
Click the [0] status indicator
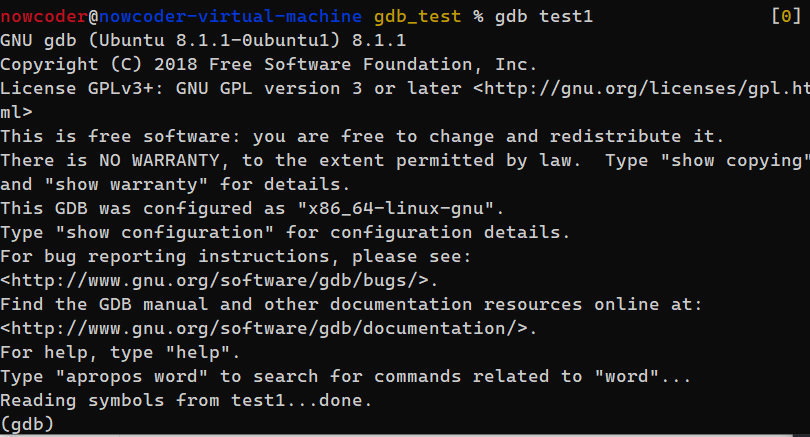(x=786, y=17)
